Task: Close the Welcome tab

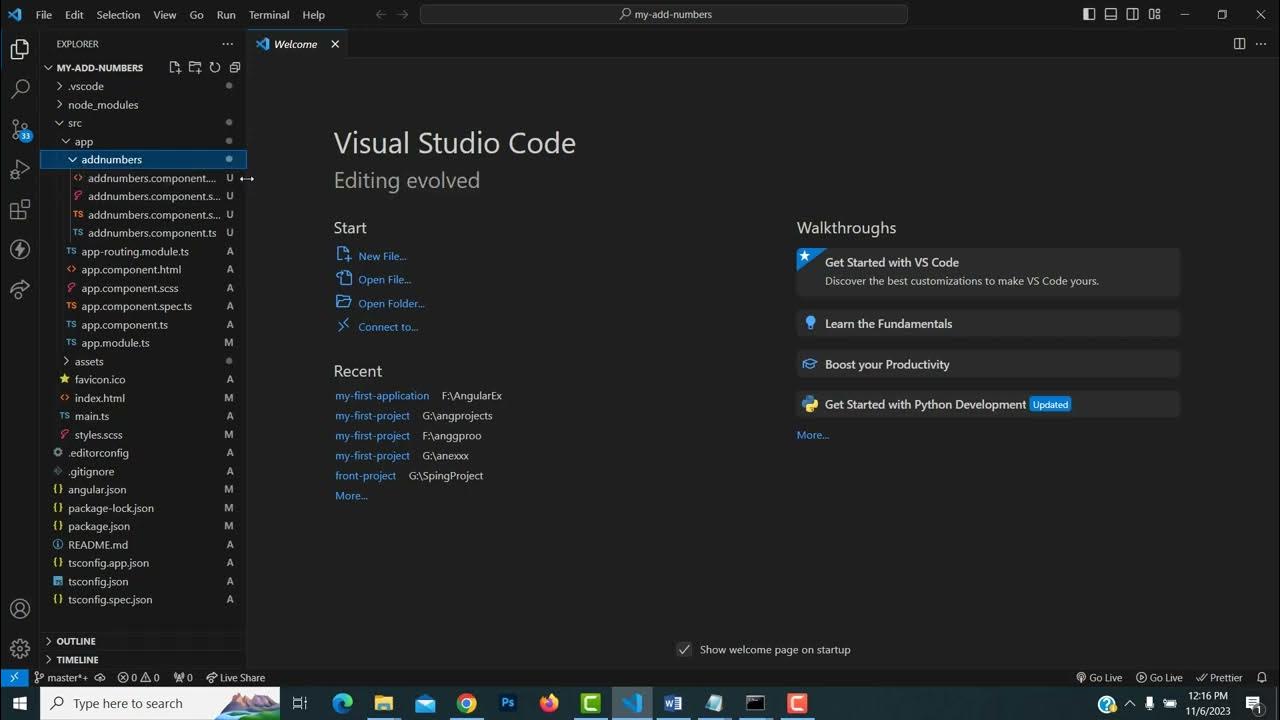Action: (335, 44)
